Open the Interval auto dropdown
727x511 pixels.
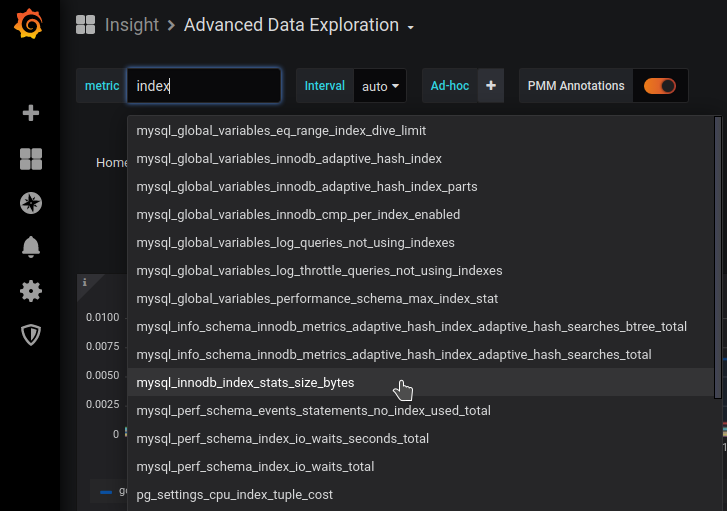coord(380,86)
